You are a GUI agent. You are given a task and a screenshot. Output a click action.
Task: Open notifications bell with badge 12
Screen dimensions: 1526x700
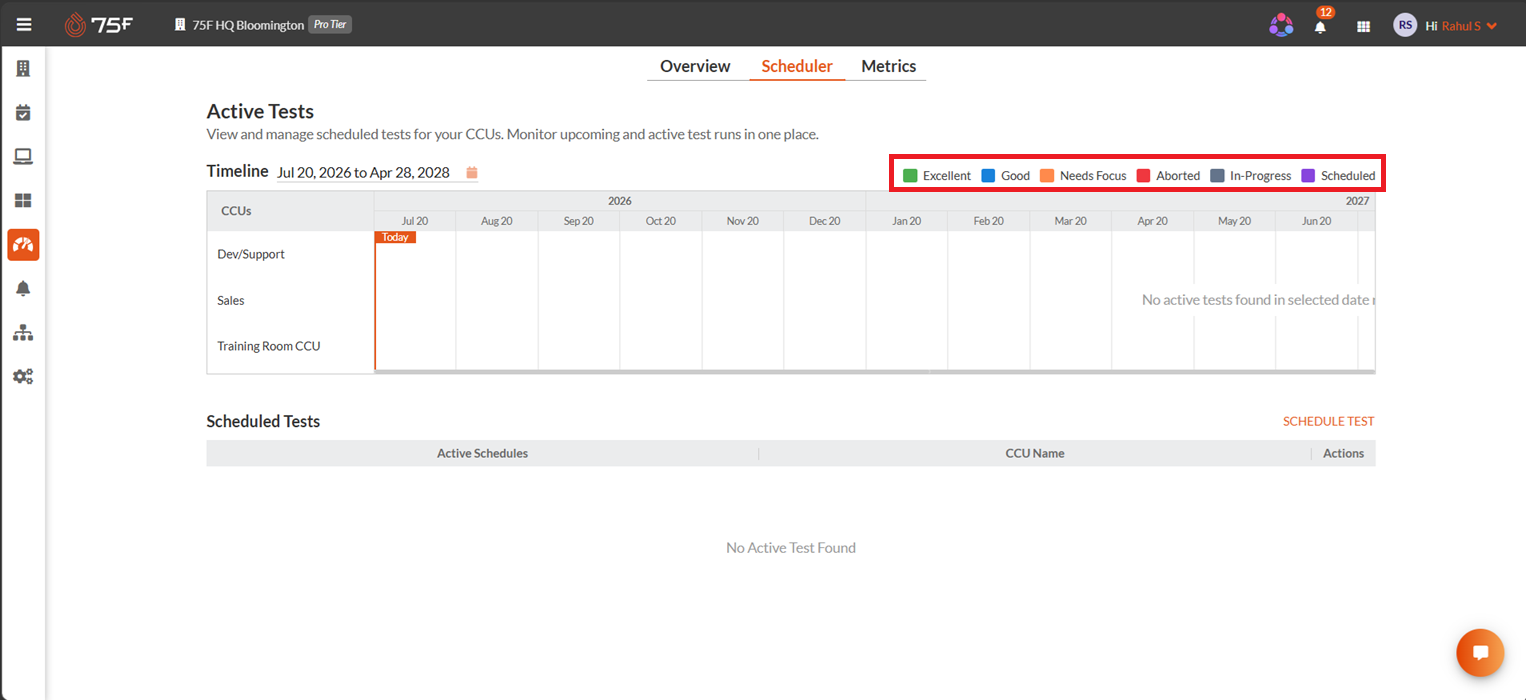[1321, 25]
